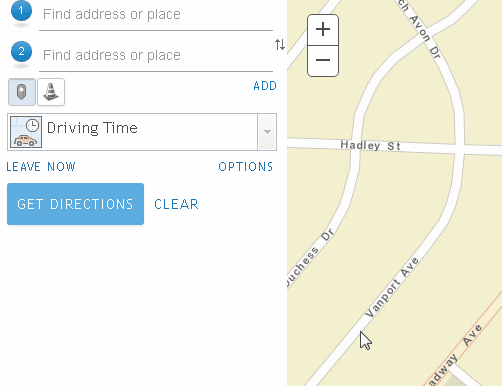
Task: Zoom in the map with the plus button
Action: click(x=323, y=29)
